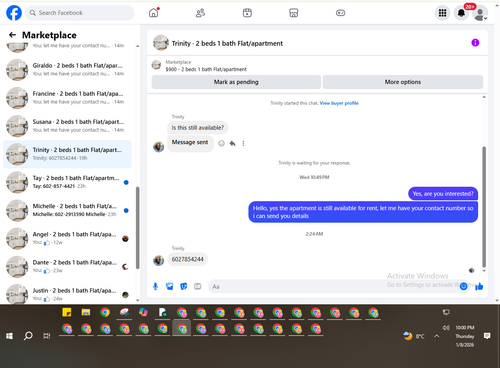Open Angel conversation in the list

[x=67, y=238]
